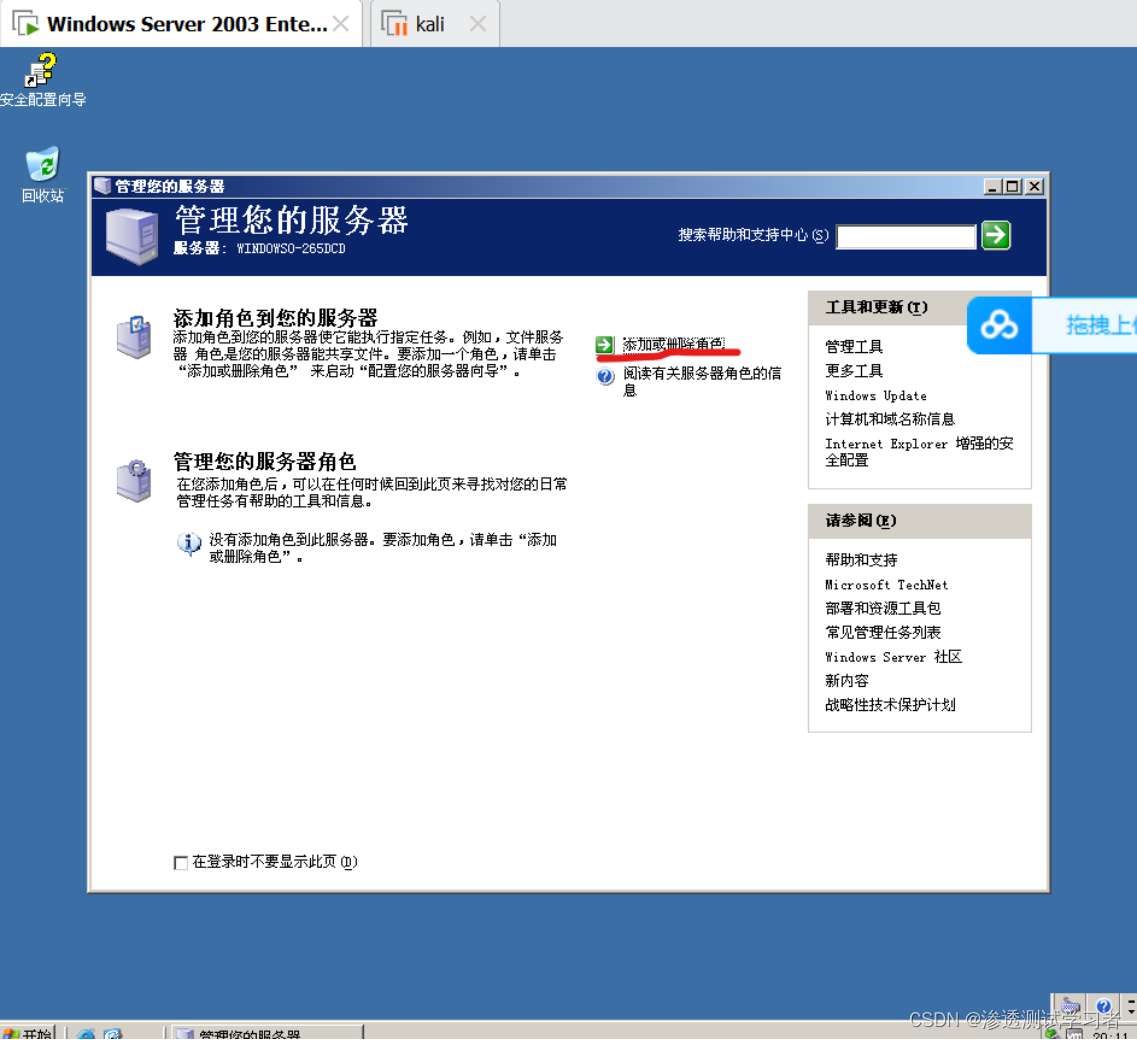The width and height of the screenshot is (1137, 1040).
Task: Click the 开始 Start button on taskbar
Action: tap(28, 1033)
